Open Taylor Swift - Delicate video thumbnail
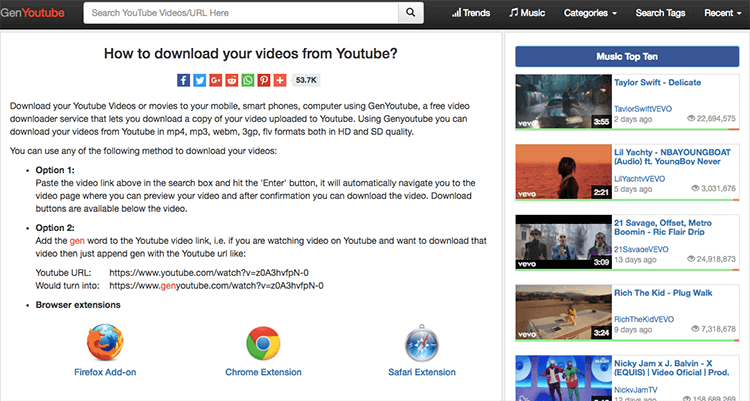The image size is (750, 401). tap(563, 101)
